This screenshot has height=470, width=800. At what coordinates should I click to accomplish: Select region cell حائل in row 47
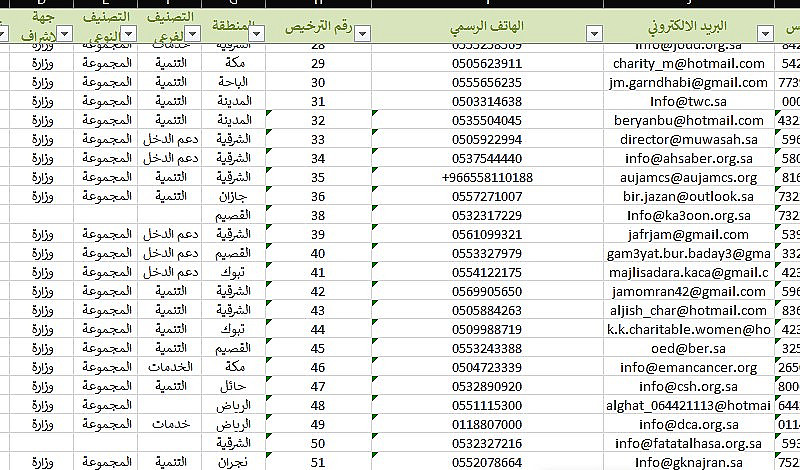pos(234,386)
